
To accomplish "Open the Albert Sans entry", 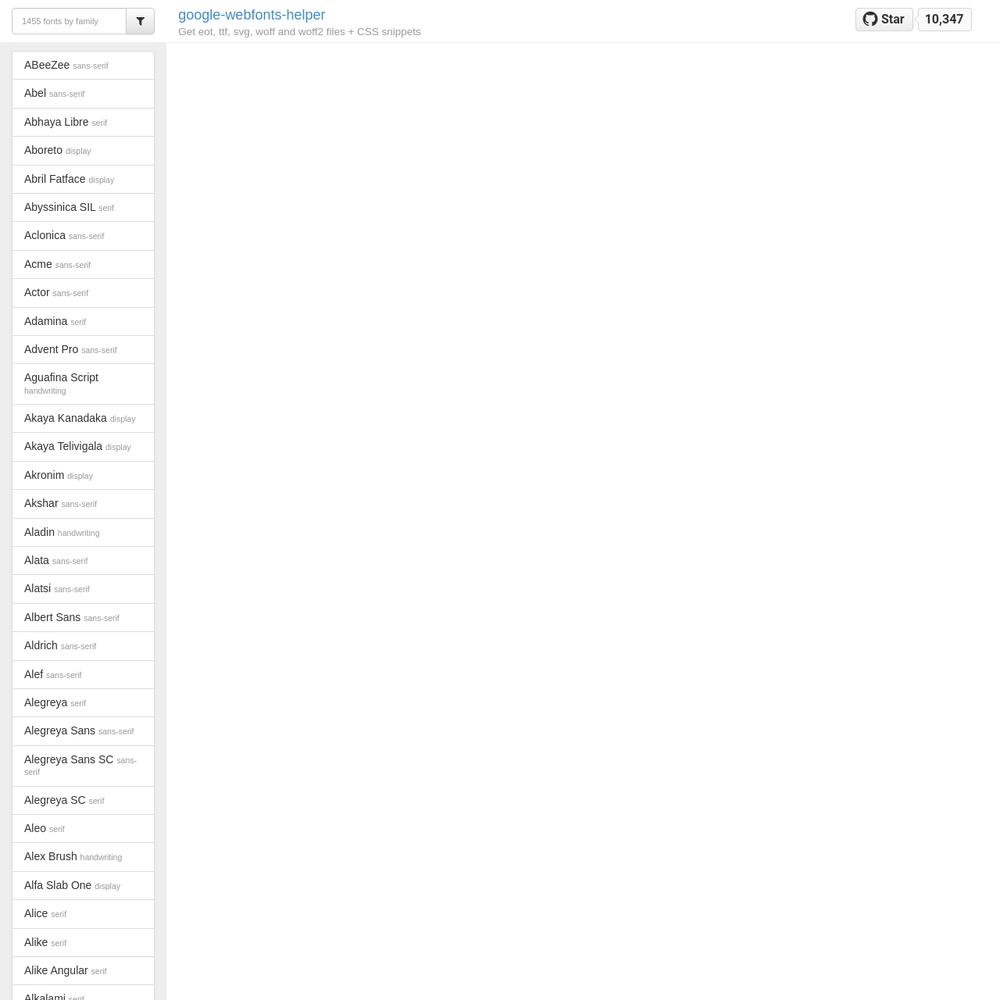I will [x=83, y=617].
